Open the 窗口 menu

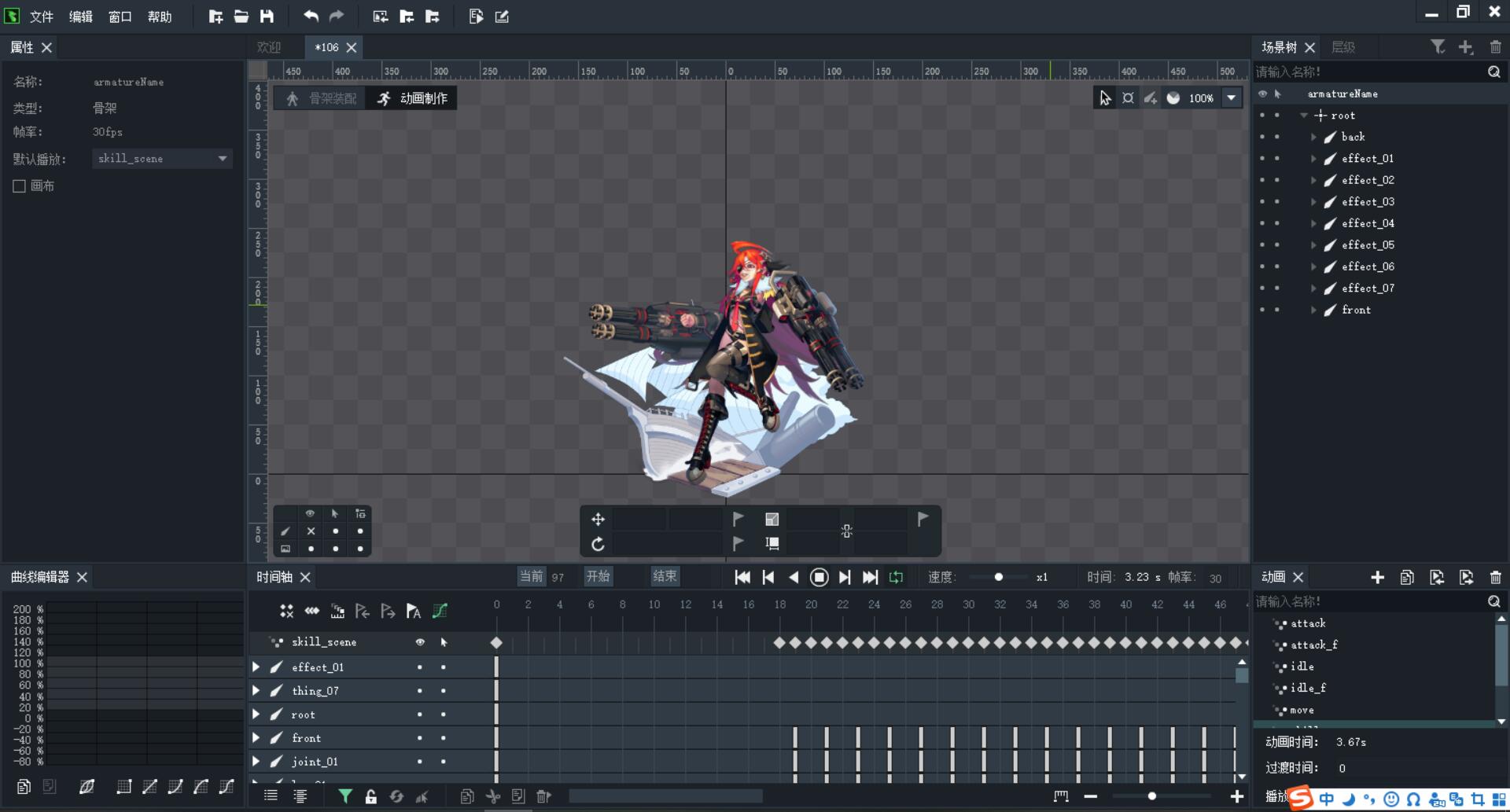click(x=120, y=17)
